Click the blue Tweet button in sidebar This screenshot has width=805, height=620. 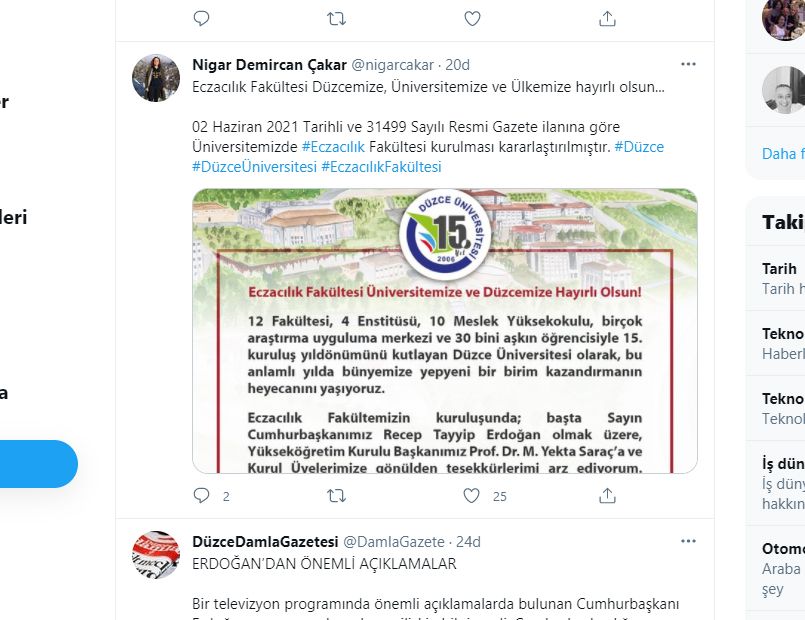(36, 463)
